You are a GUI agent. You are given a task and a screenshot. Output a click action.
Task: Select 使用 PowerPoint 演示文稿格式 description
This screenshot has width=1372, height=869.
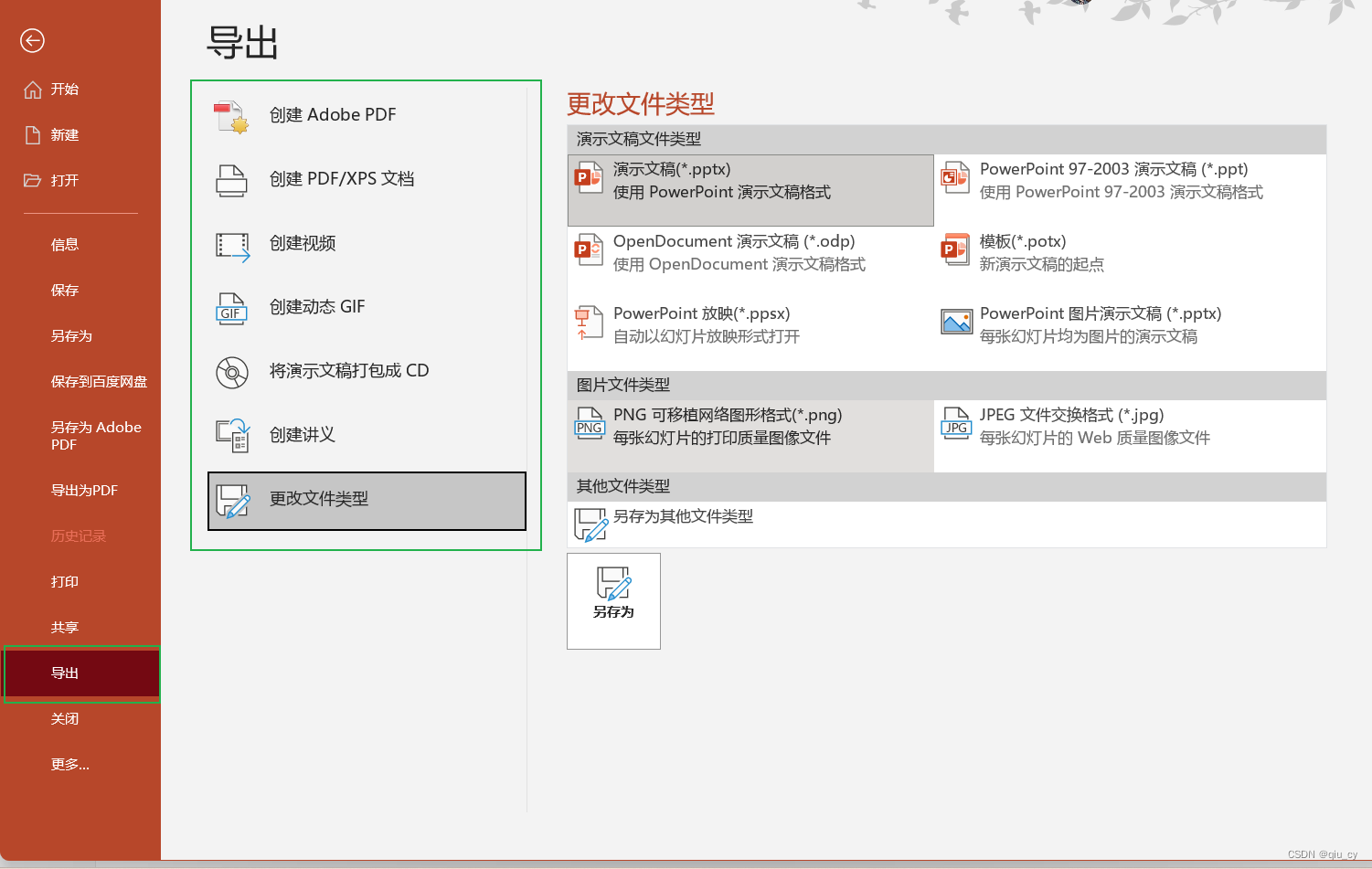722,193
